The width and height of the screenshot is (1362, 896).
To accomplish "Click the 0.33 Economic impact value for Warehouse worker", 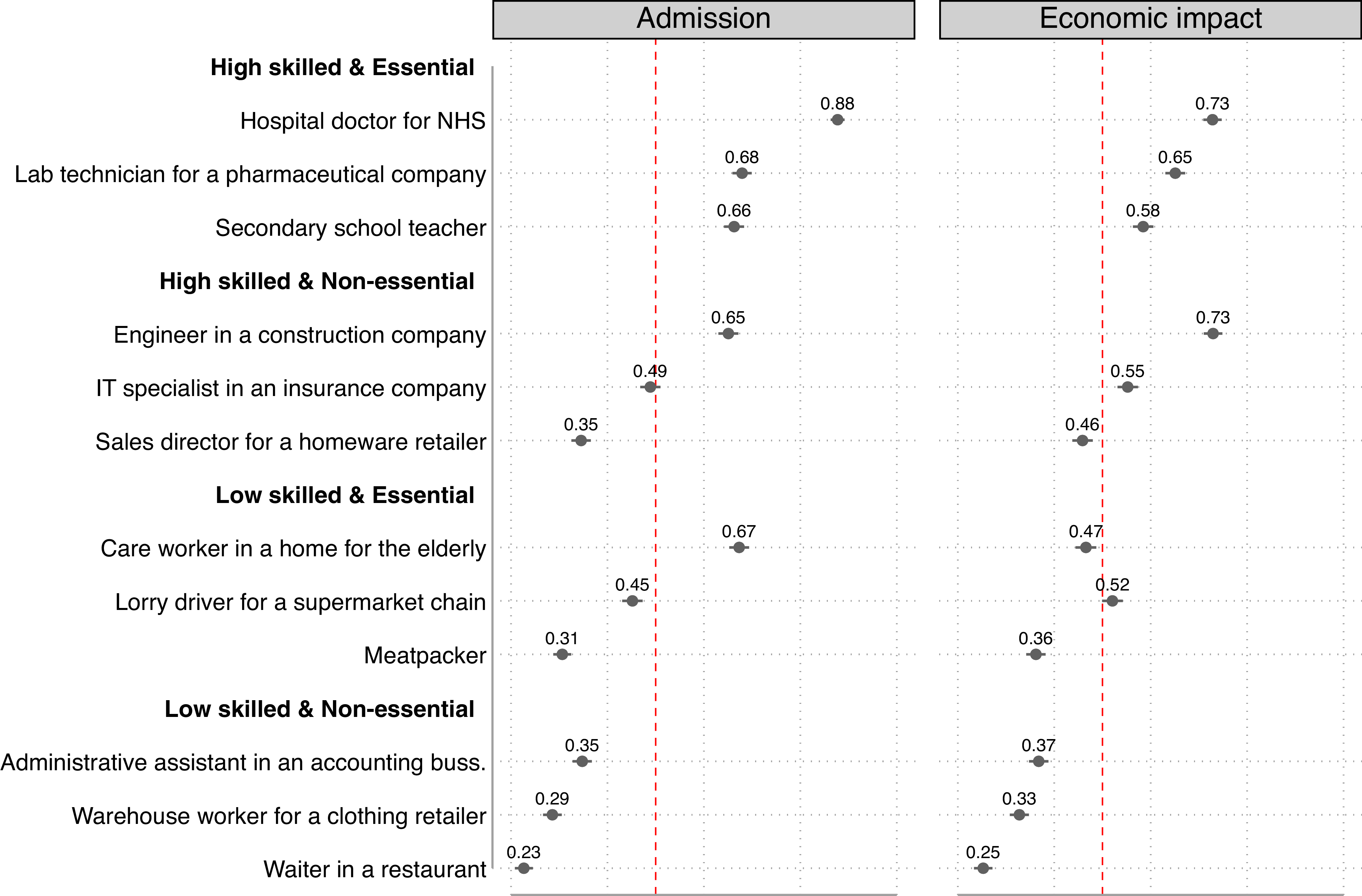I will (1019, 799).
